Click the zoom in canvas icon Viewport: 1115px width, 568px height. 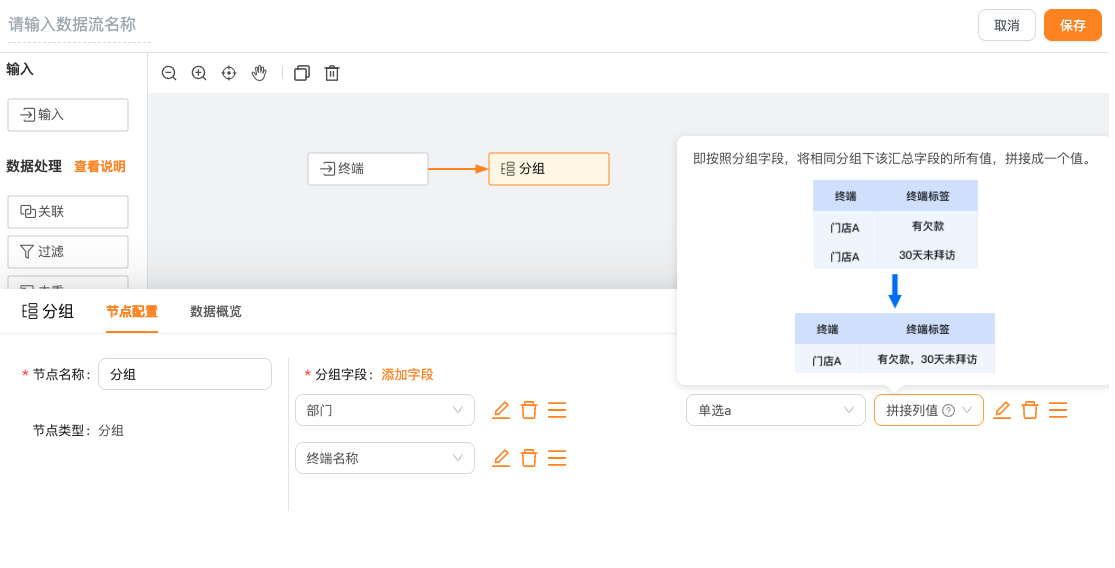pyautogui.click(x=199, y=73)
